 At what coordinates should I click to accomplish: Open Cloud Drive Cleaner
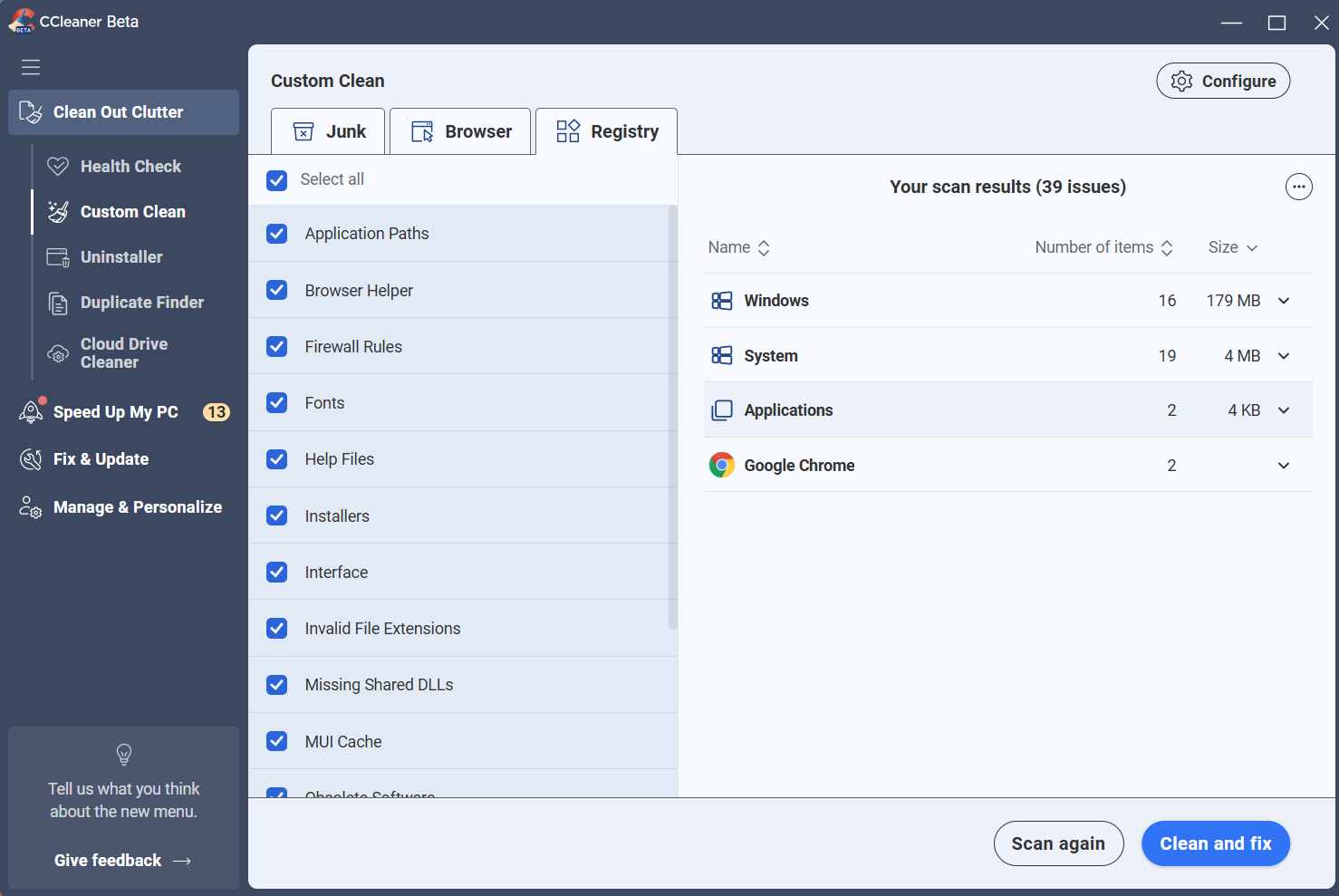[123, 353]
